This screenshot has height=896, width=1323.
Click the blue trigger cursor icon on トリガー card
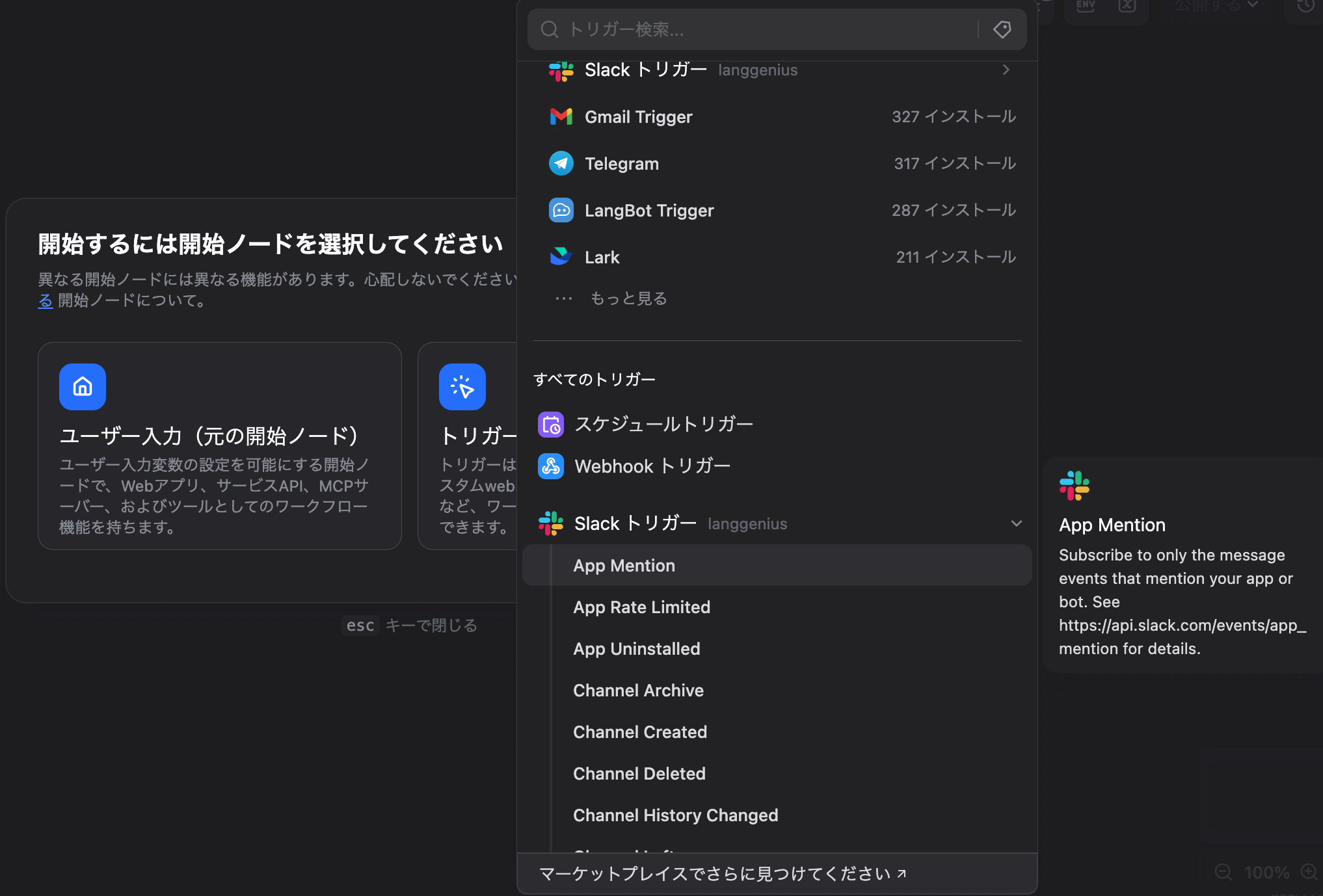(x=462, y=387)
